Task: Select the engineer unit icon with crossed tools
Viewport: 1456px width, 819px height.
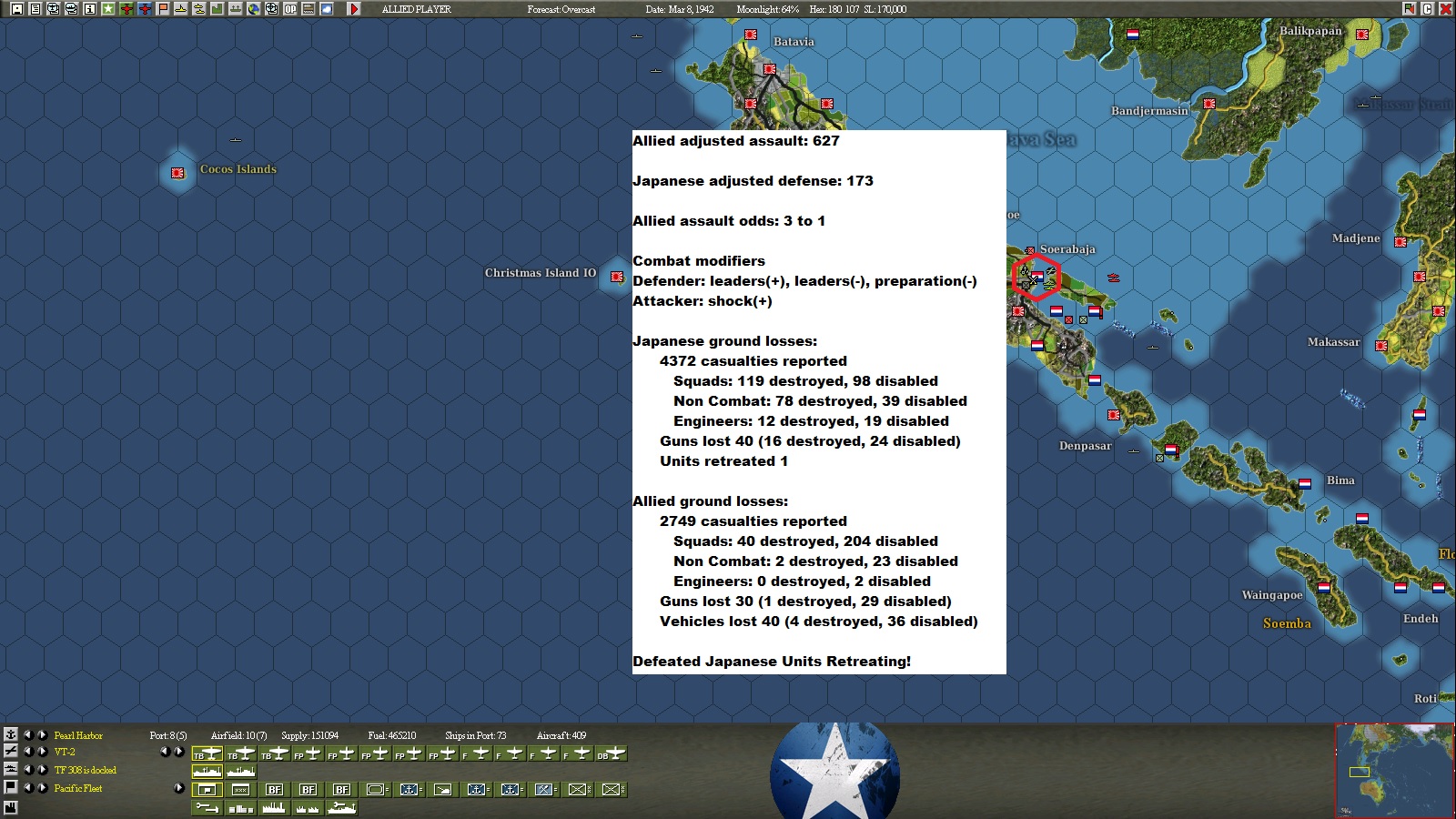Action: pyautogui.click(x=544, y=789)
